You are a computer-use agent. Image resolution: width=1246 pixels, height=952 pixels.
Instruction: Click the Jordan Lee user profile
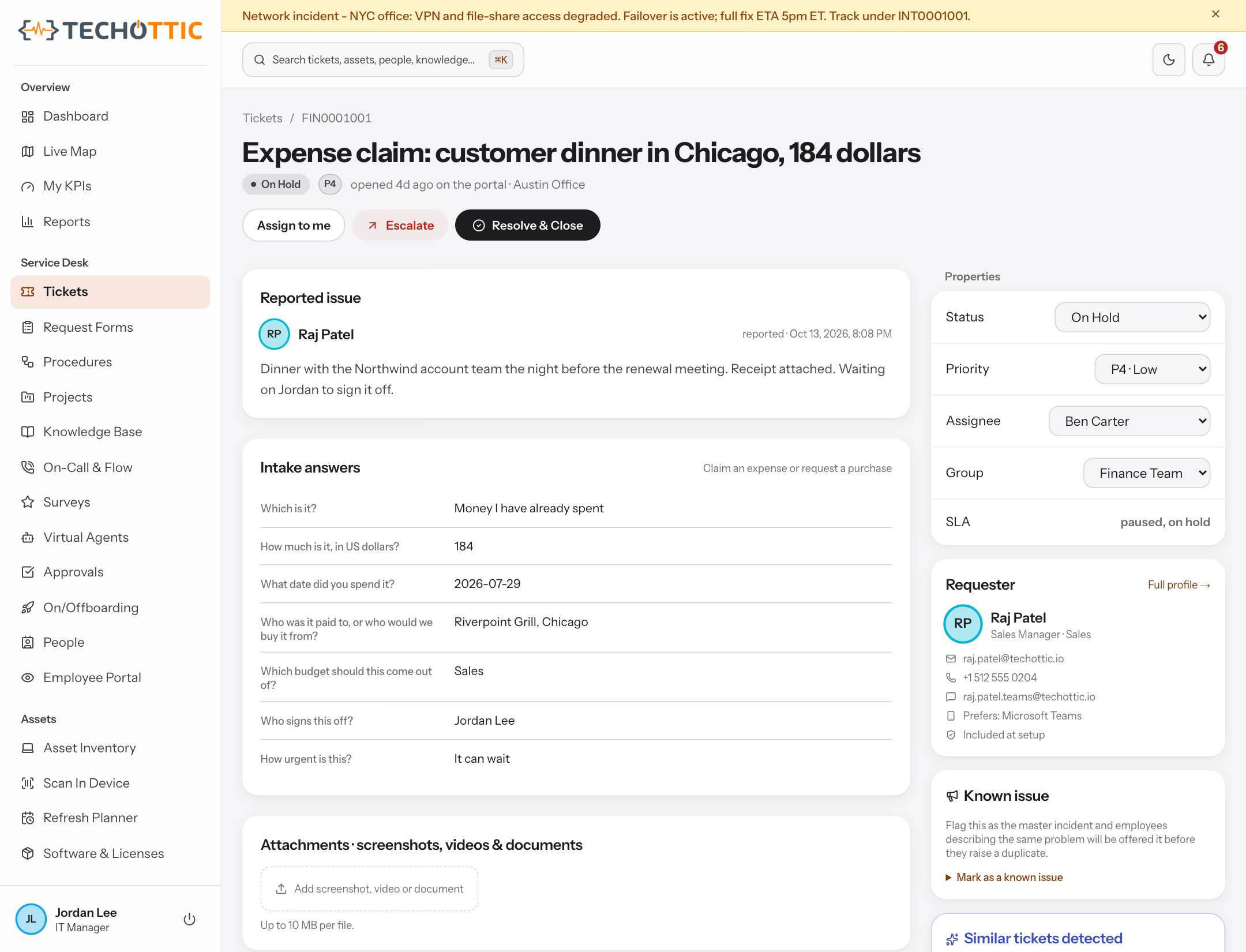click(x=87, y=919)
